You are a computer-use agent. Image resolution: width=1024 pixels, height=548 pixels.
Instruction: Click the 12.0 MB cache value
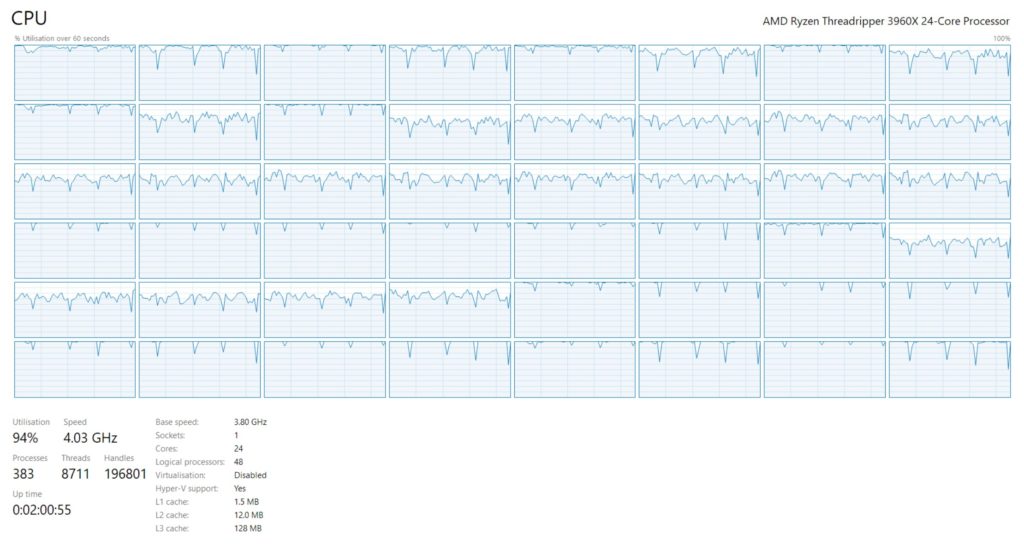coord(248,515)
